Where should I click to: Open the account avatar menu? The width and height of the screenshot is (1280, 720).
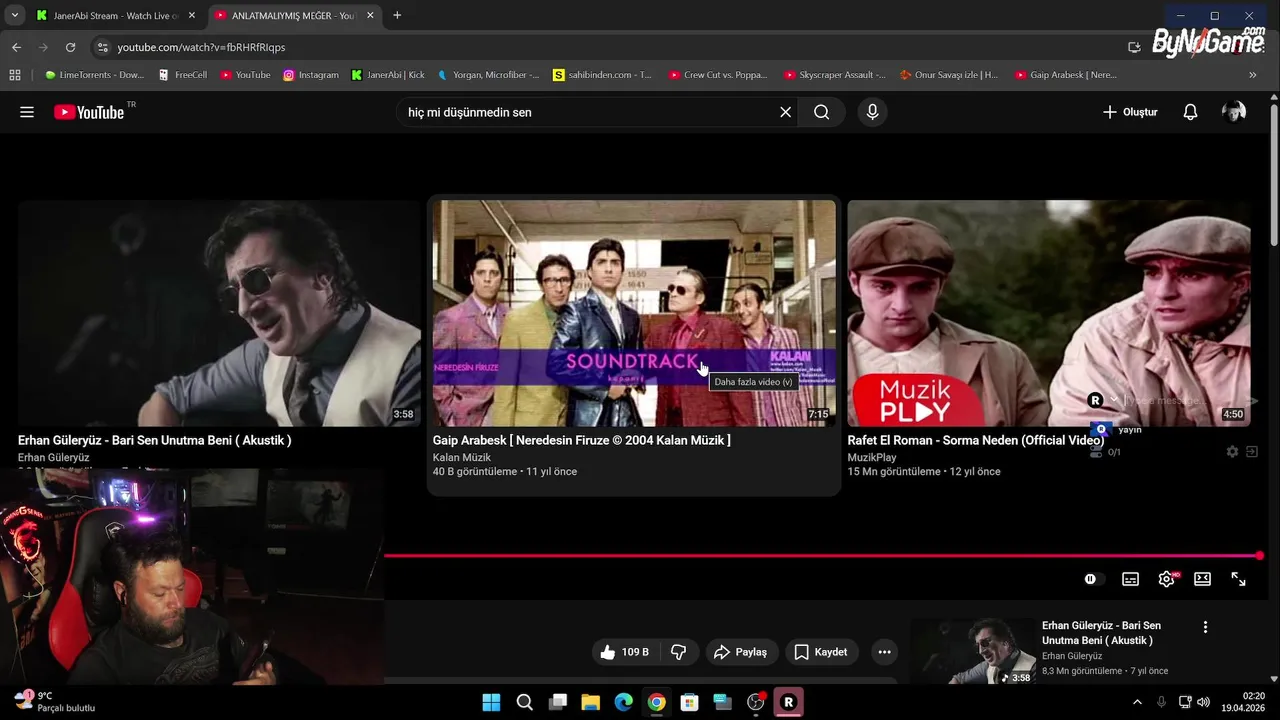point(1234,112)
